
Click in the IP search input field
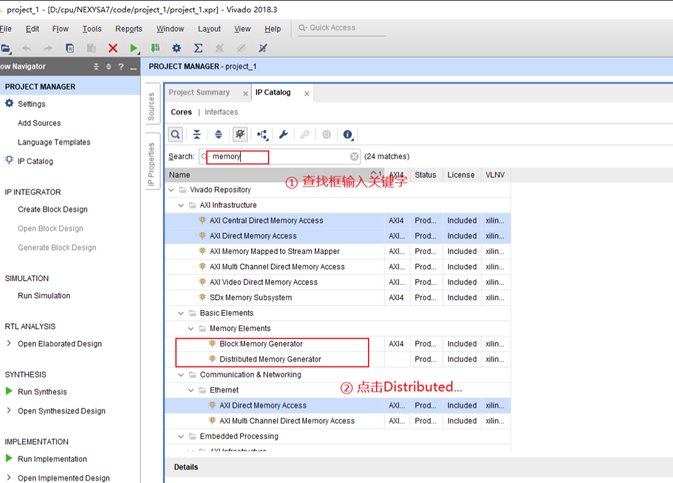pyautogui.click(x=280, y=157)
